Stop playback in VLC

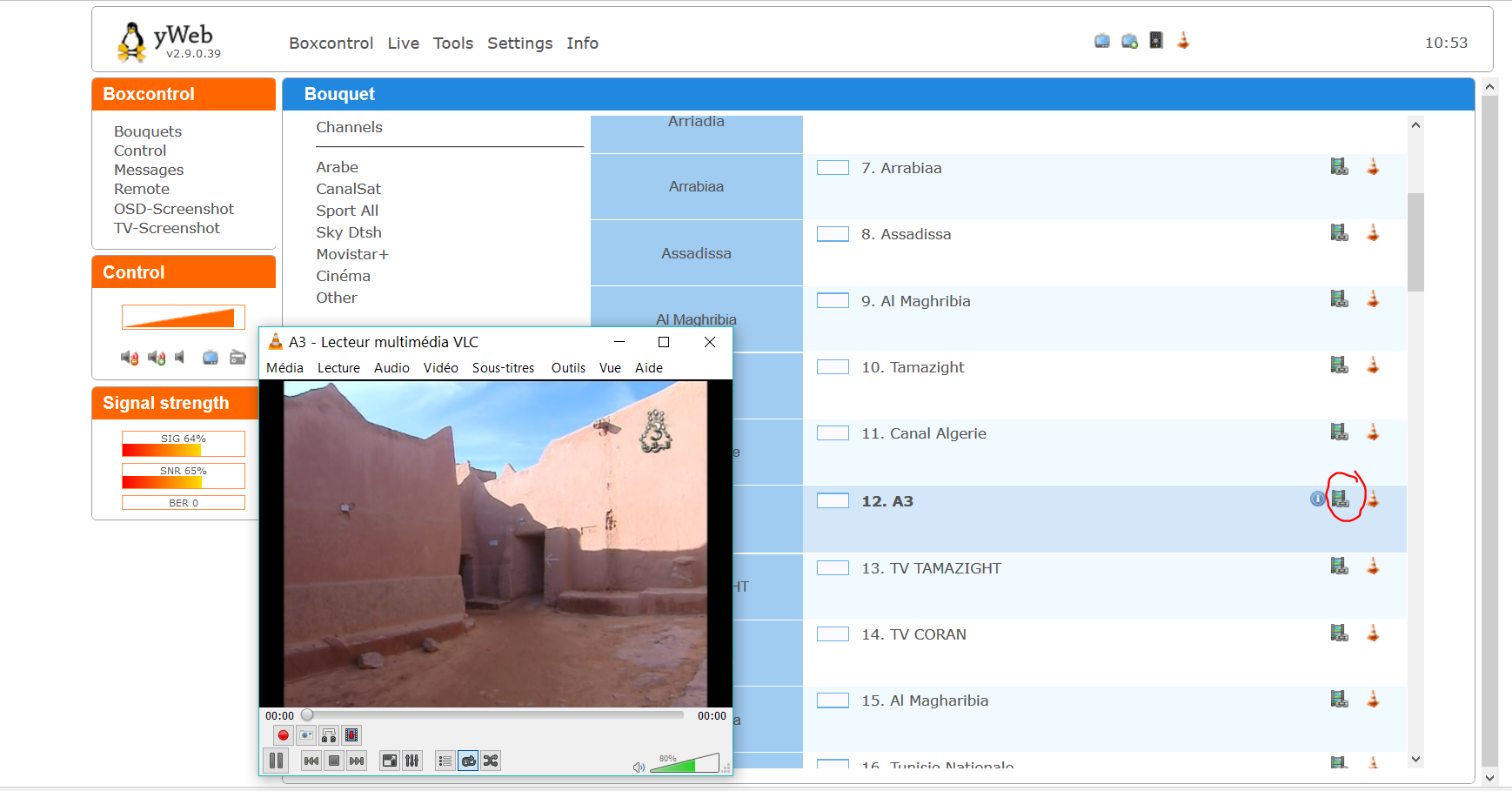[x=334, y=761]
